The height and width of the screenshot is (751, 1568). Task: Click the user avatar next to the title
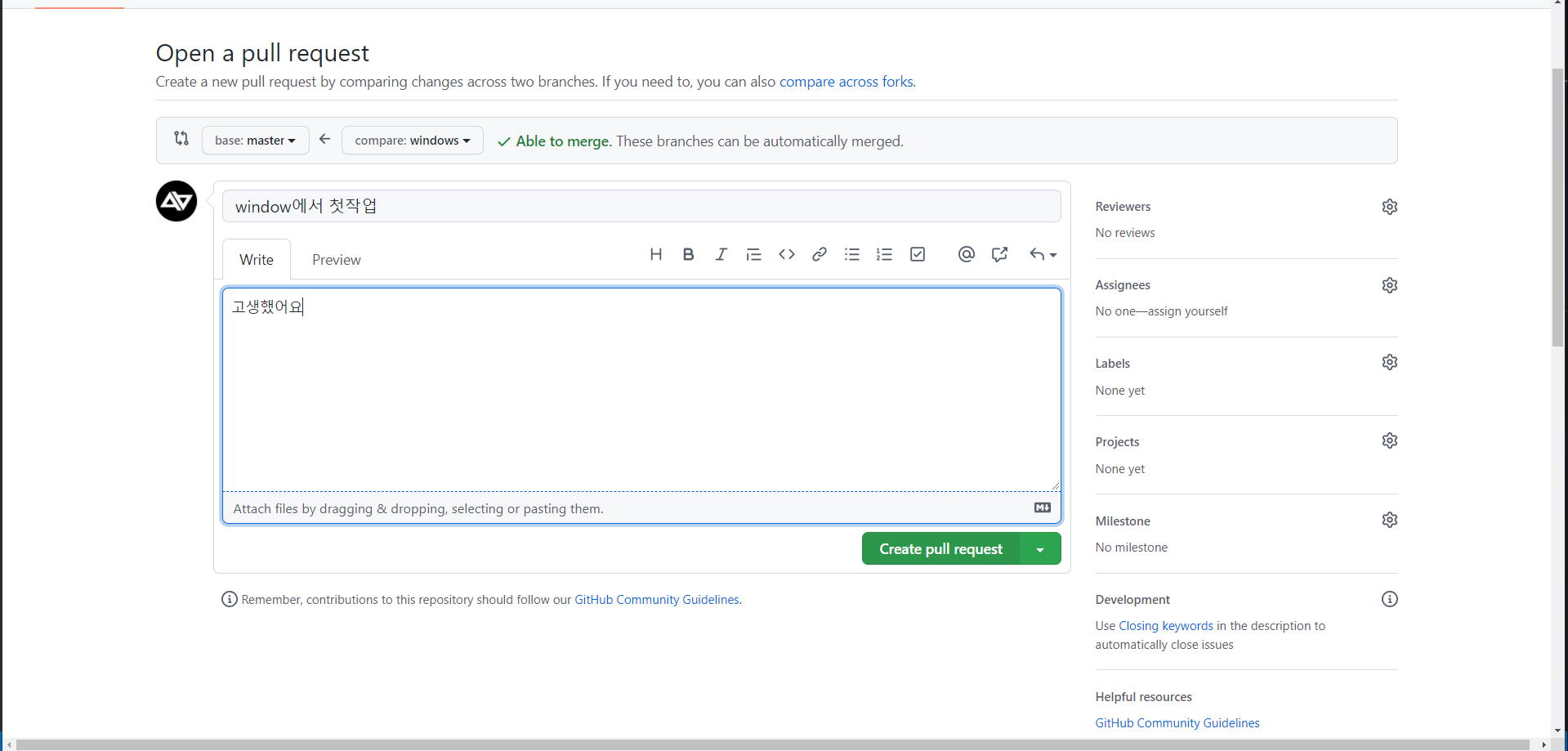click(176, 201)
